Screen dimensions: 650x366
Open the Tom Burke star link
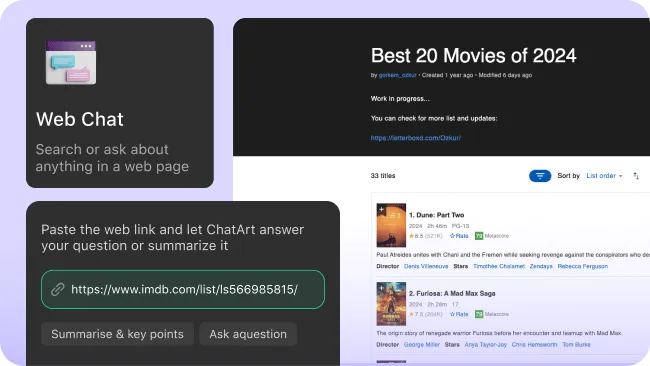(x=576, y=344)
